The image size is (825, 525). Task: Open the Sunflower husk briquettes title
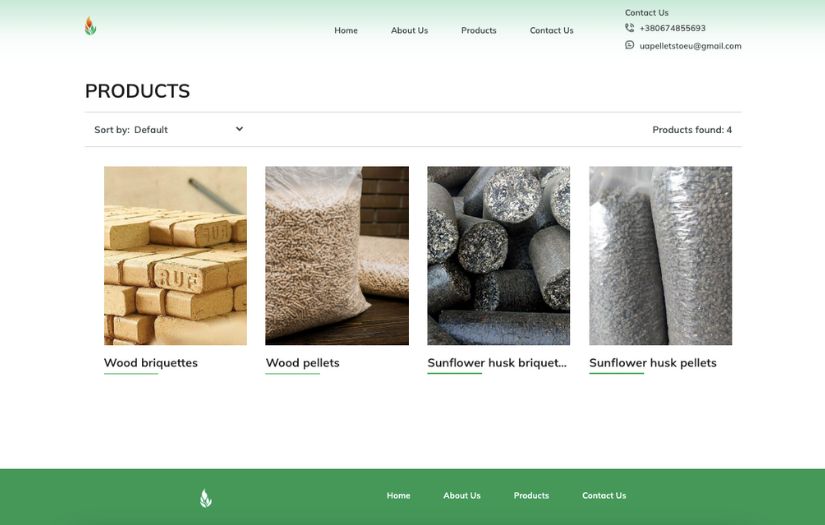(x=497, y=363)
